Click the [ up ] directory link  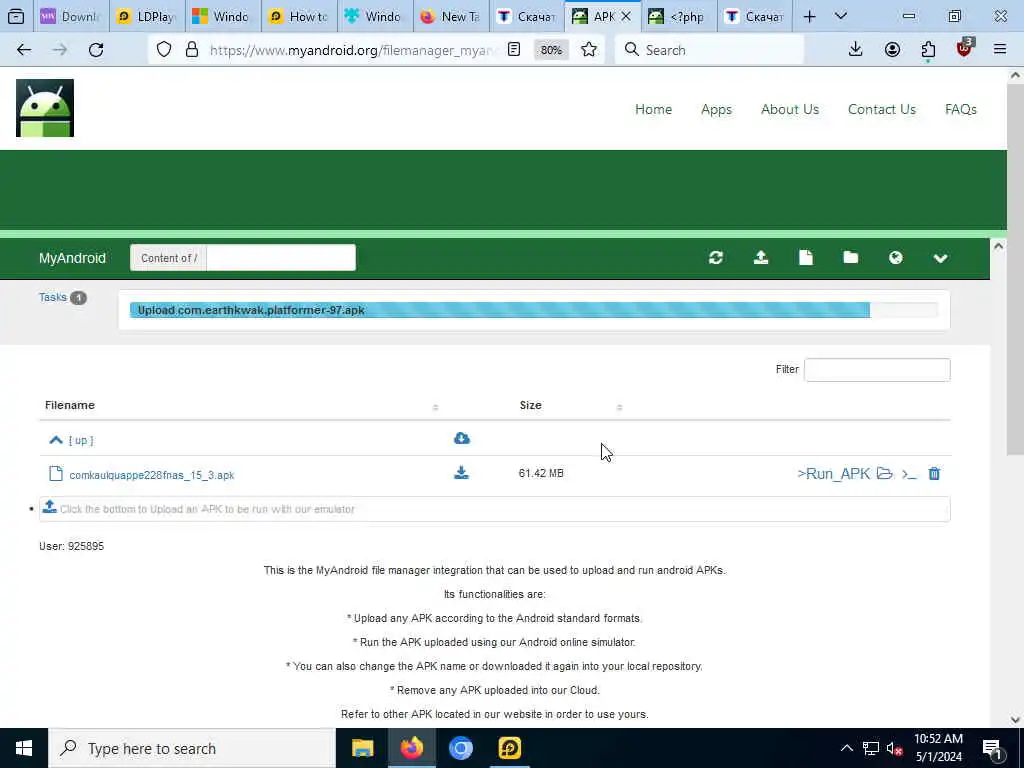click(x=81, y=440)
